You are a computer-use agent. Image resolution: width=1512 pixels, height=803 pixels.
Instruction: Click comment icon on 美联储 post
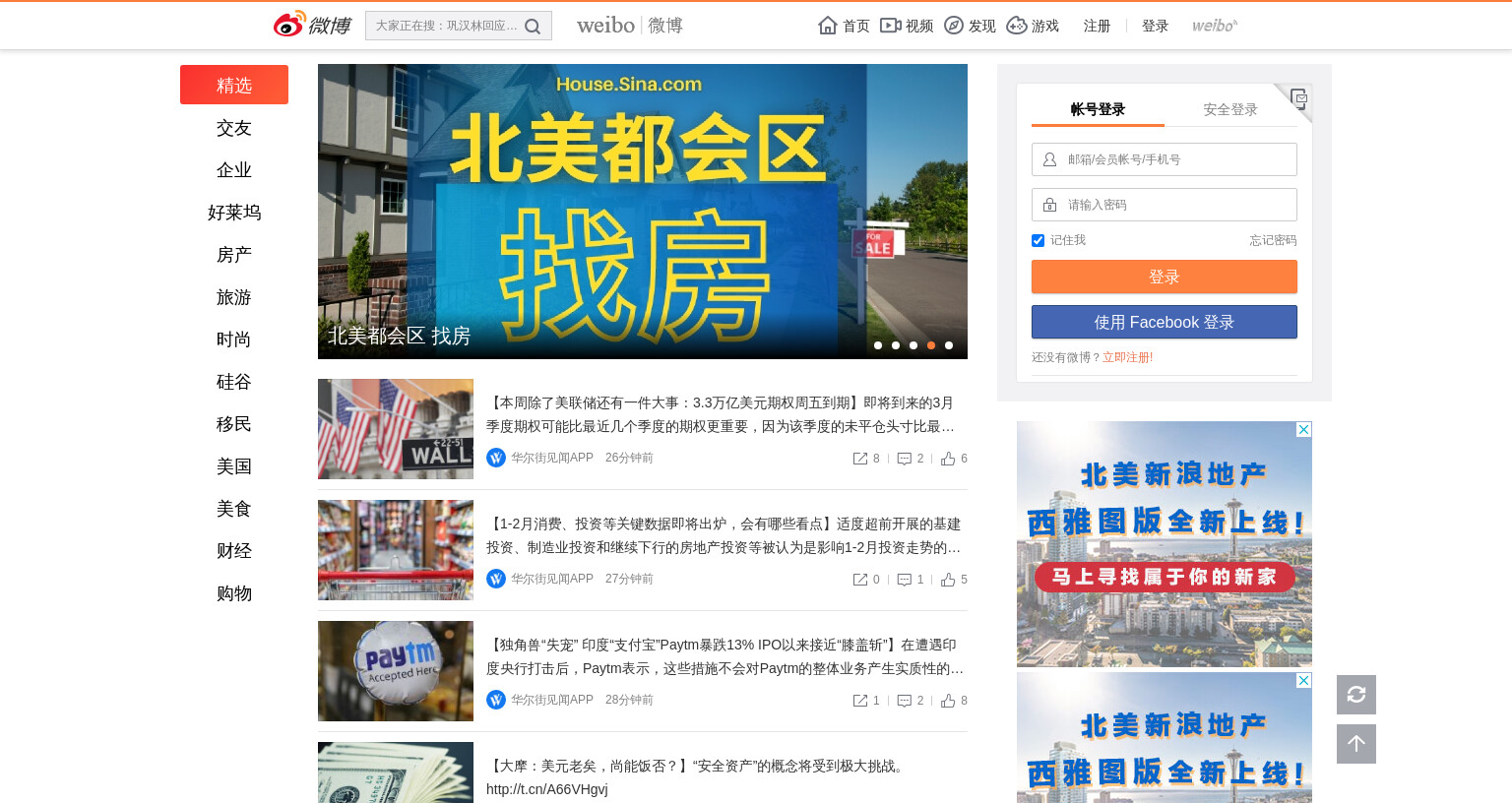coord(904,459)
